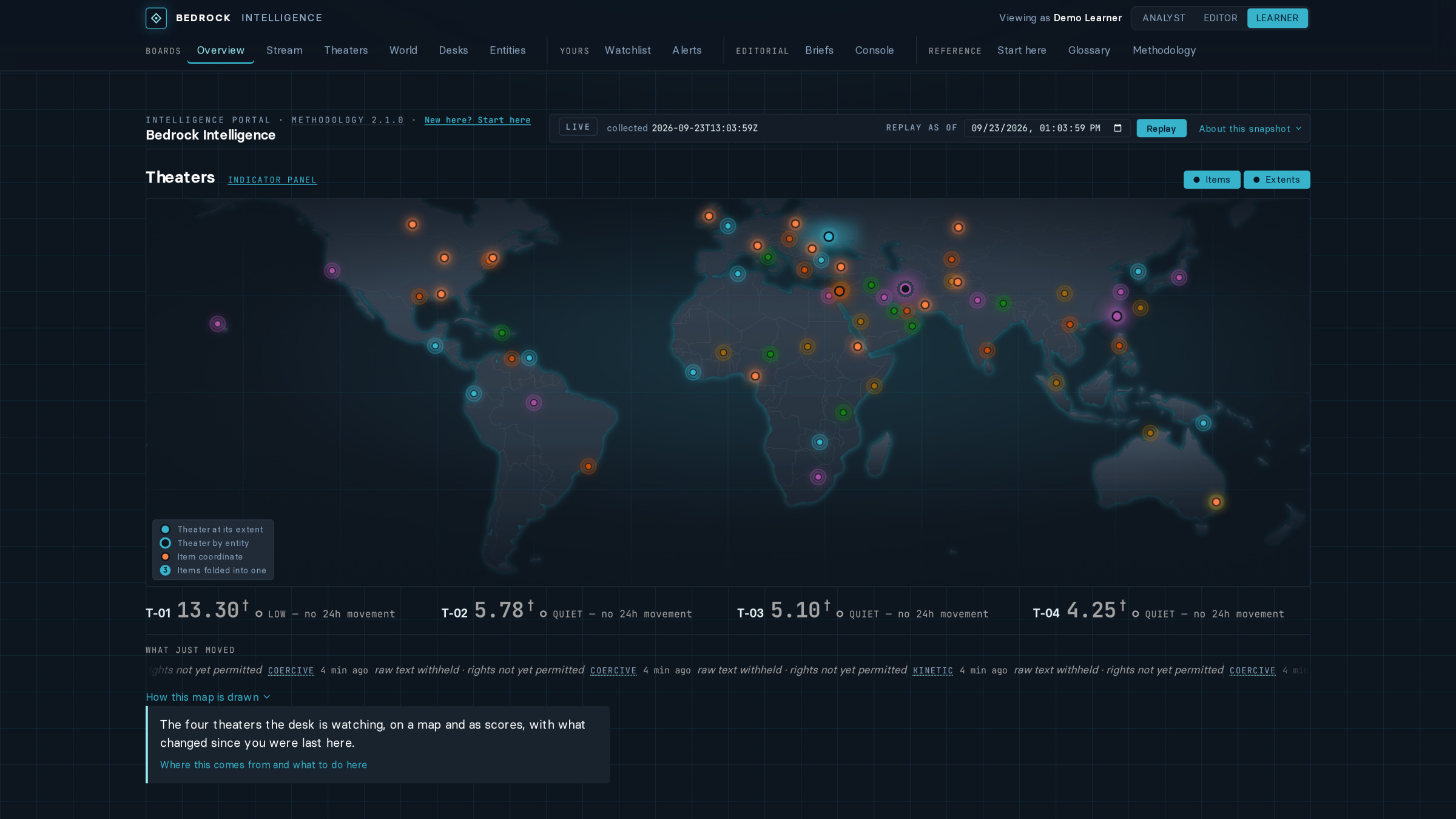Open the Glossary reference page
The height and width of the screenshot is (819, 1456).
tap(1089, 50)
